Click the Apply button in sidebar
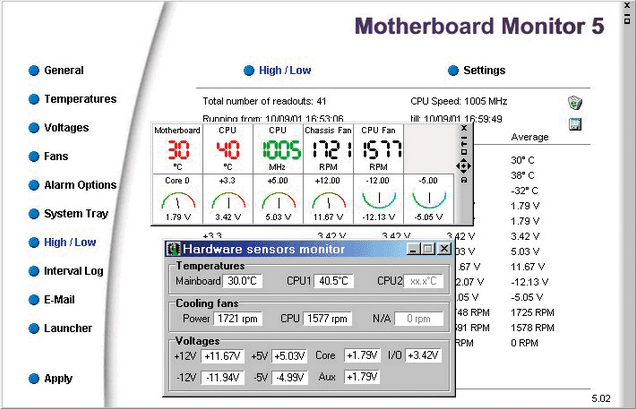Image resolution: width=636 pixels, height=409 pixels. tap(51, 379)
